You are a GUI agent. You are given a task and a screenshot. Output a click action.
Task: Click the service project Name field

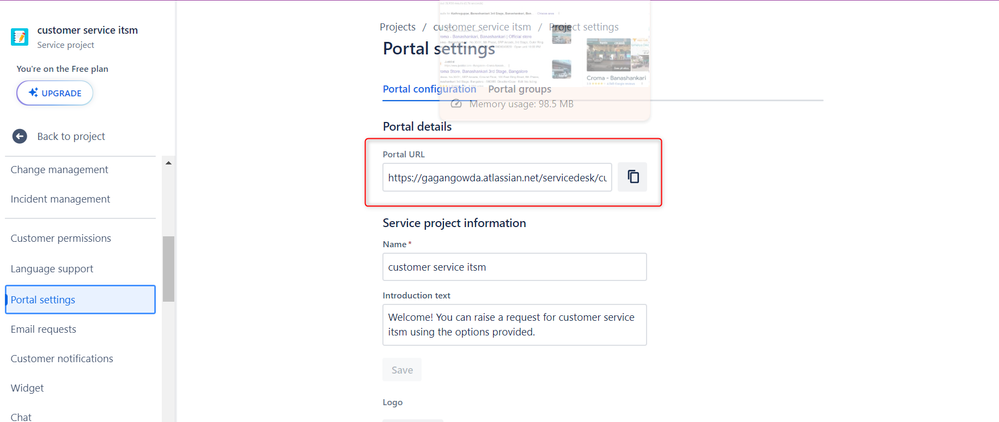point(515,267)
